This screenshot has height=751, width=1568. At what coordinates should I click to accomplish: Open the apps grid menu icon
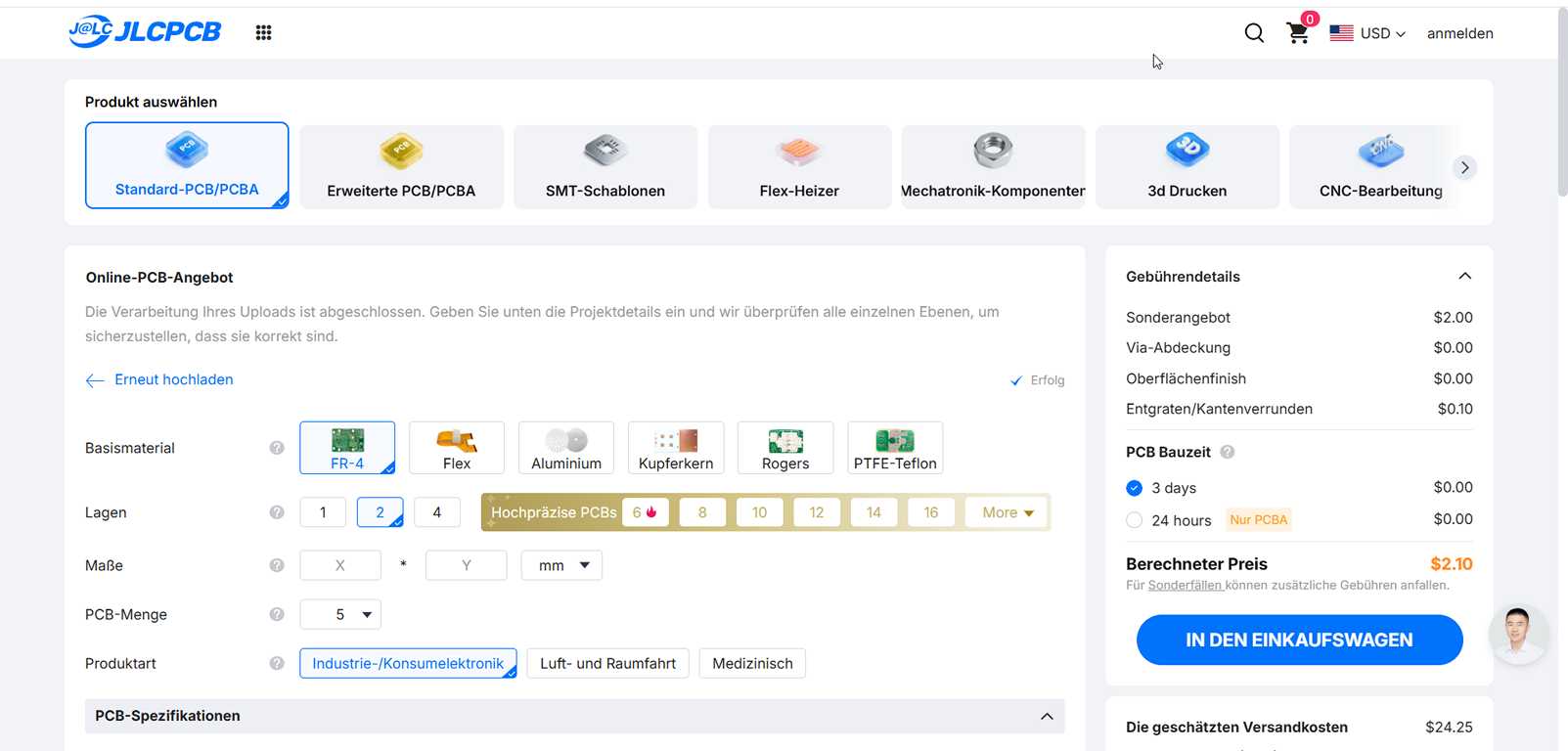coord(263,33)
